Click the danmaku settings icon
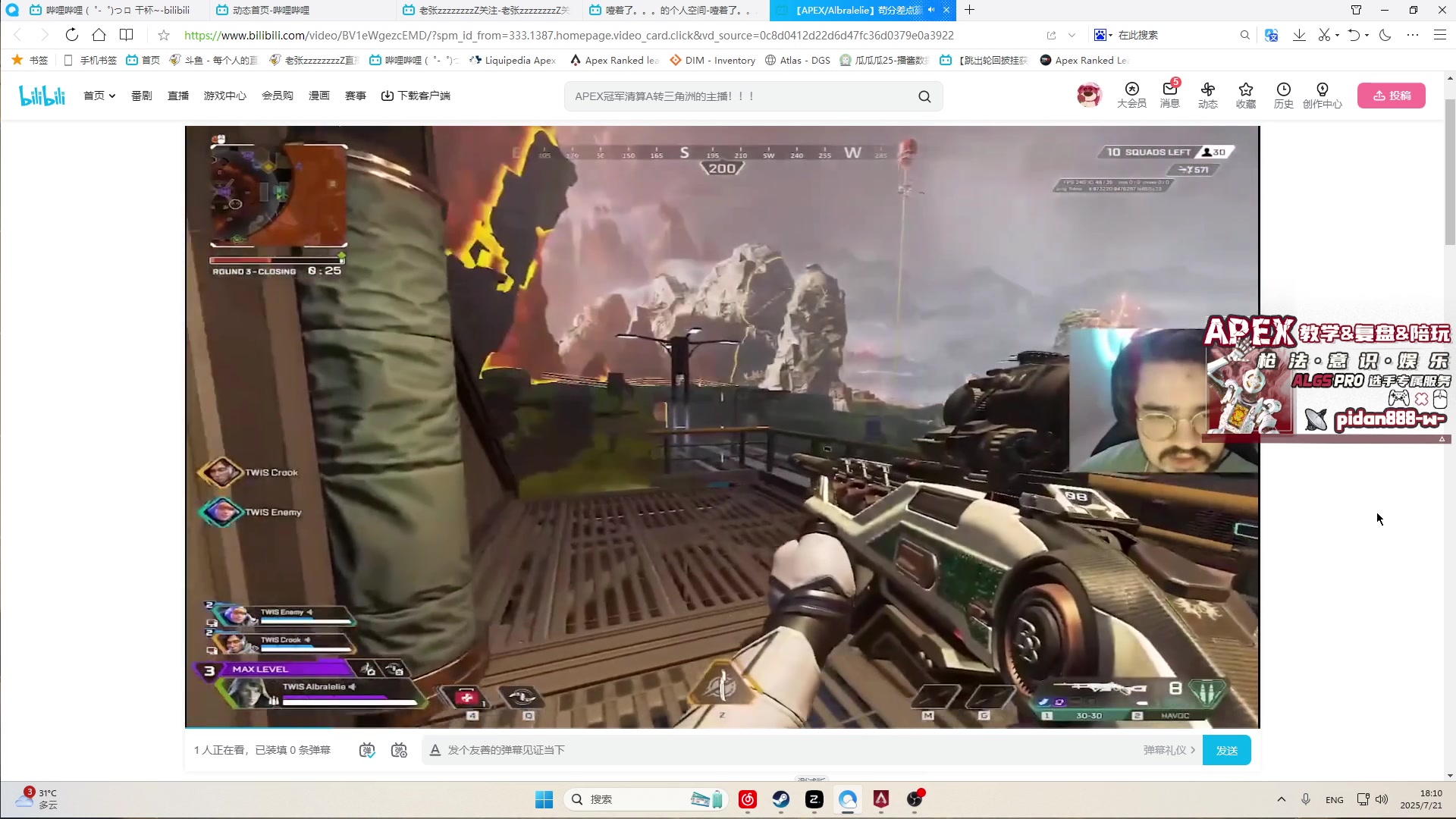The image size is (1456, 819). (399, 750)
